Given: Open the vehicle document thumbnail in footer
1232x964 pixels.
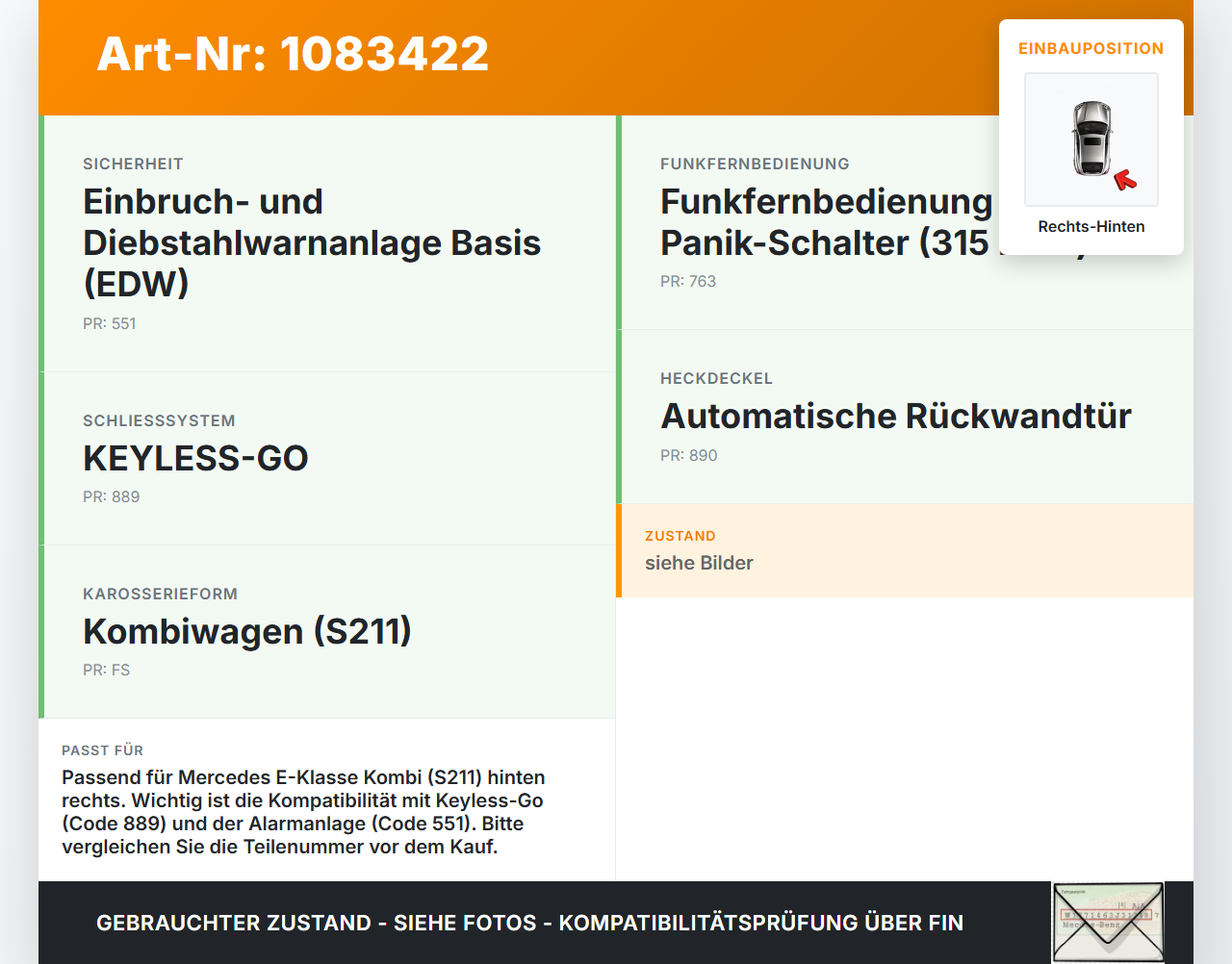Looking at the screenshot, I should (1108, 923).
